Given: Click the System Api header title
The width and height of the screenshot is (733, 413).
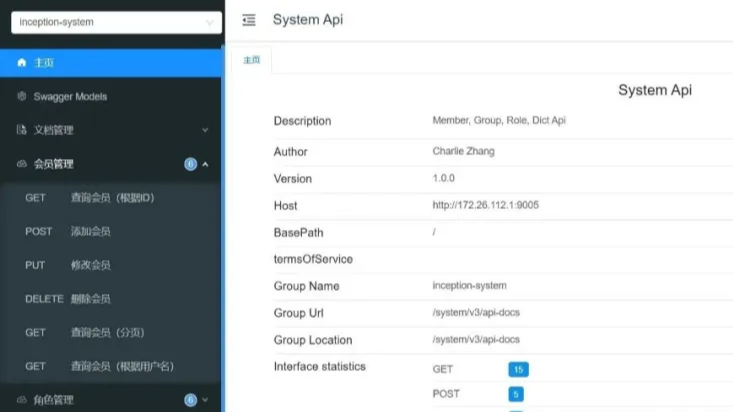Looking at the screenshot, I should [308, 20].
